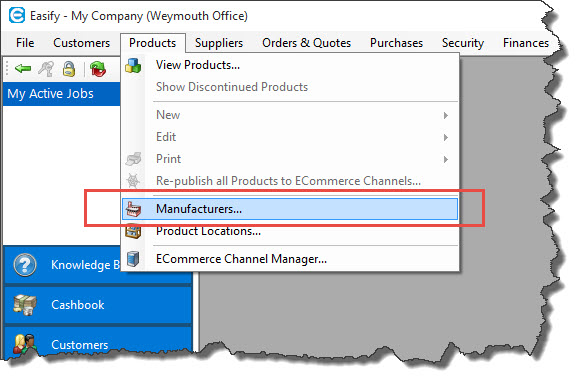585x385 pixels.
Task: Click the Cashbook sidebar button
Action: (98, 304)
